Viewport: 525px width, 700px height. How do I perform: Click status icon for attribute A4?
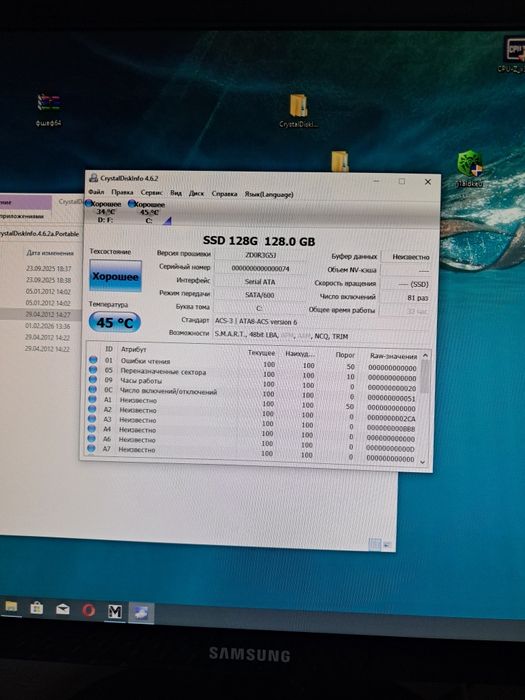[x=92, y=428]
